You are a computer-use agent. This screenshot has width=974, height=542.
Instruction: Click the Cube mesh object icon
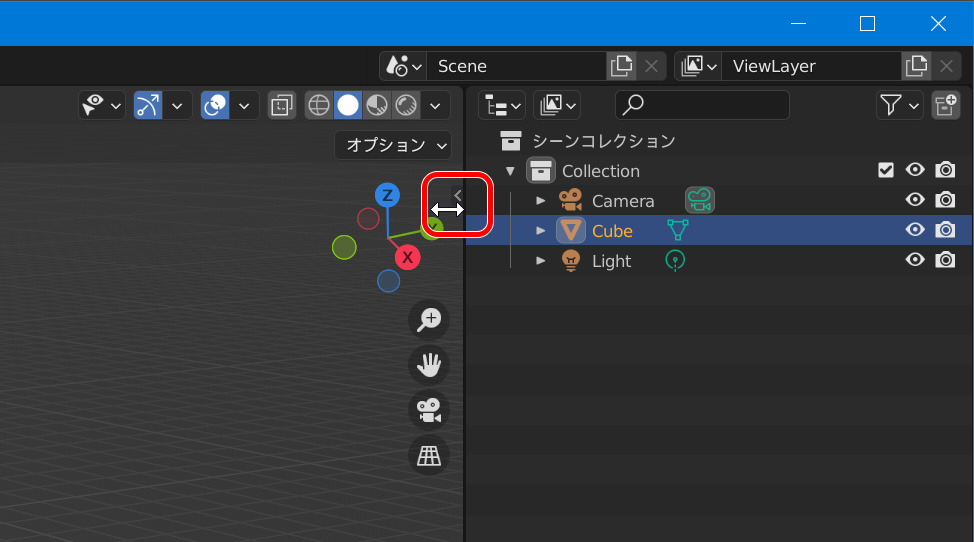[x=570, y=230]
